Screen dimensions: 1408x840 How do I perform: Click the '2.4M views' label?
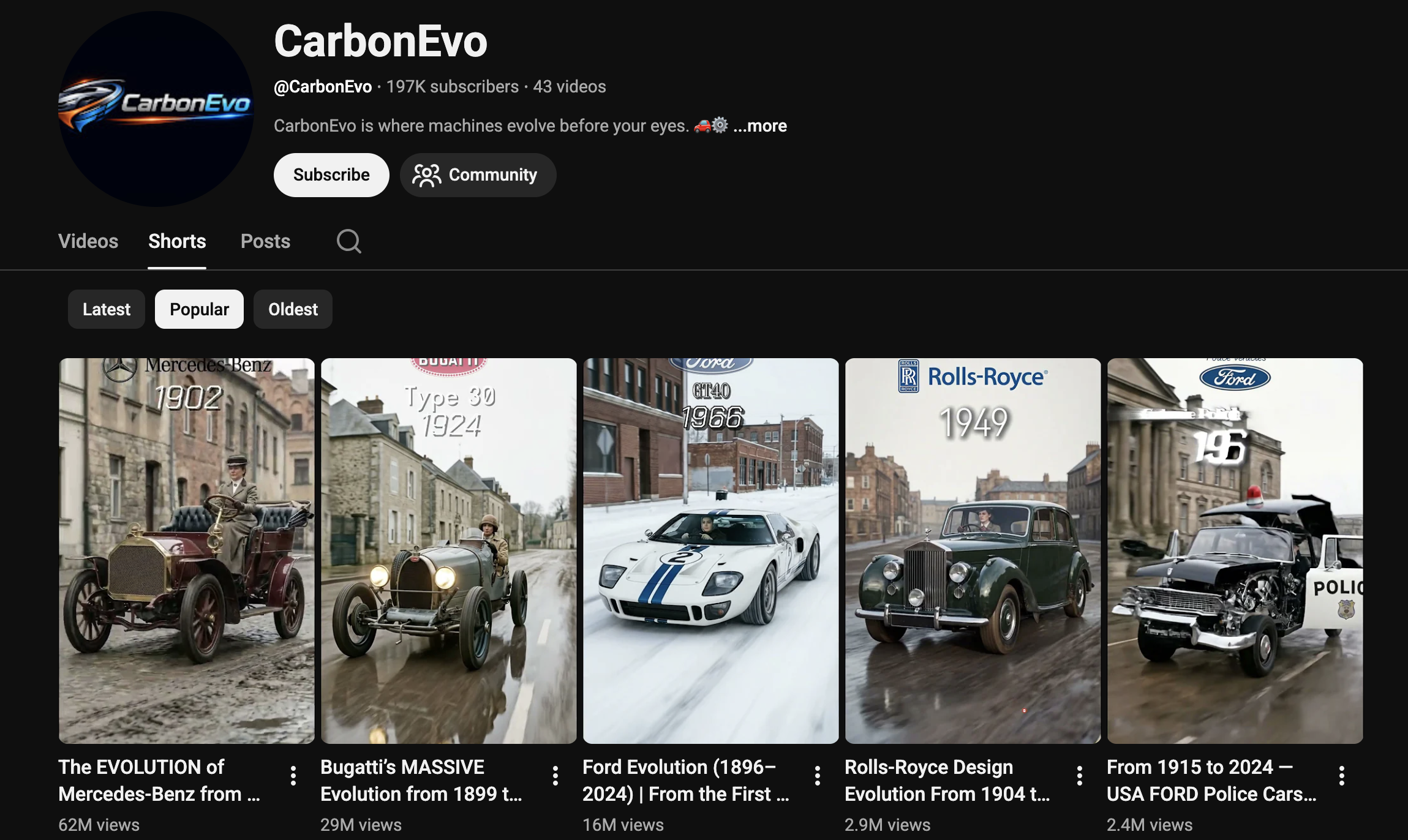[1150, 825]
